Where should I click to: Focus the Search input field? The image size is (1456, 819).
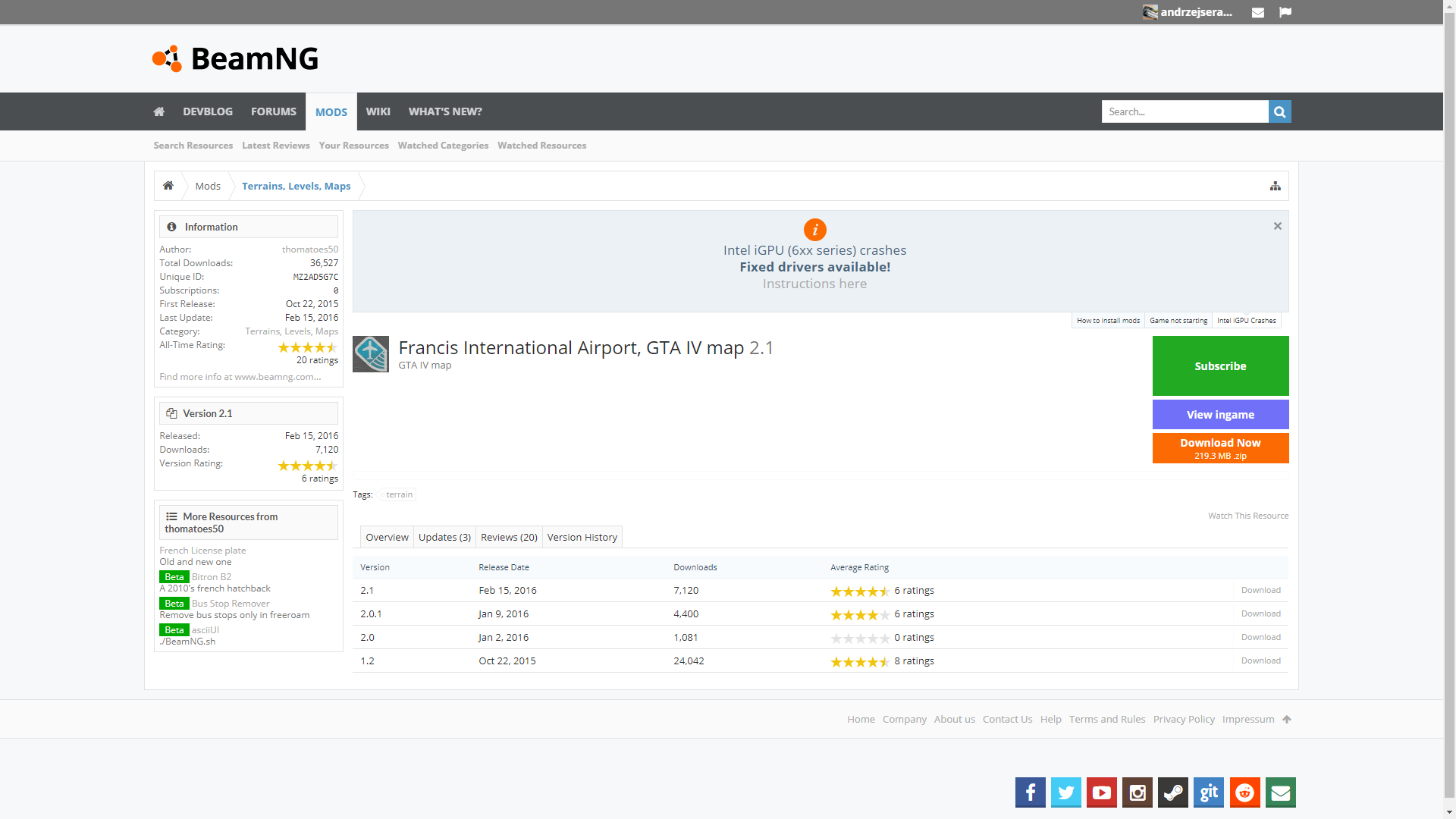pos(1185,111)
